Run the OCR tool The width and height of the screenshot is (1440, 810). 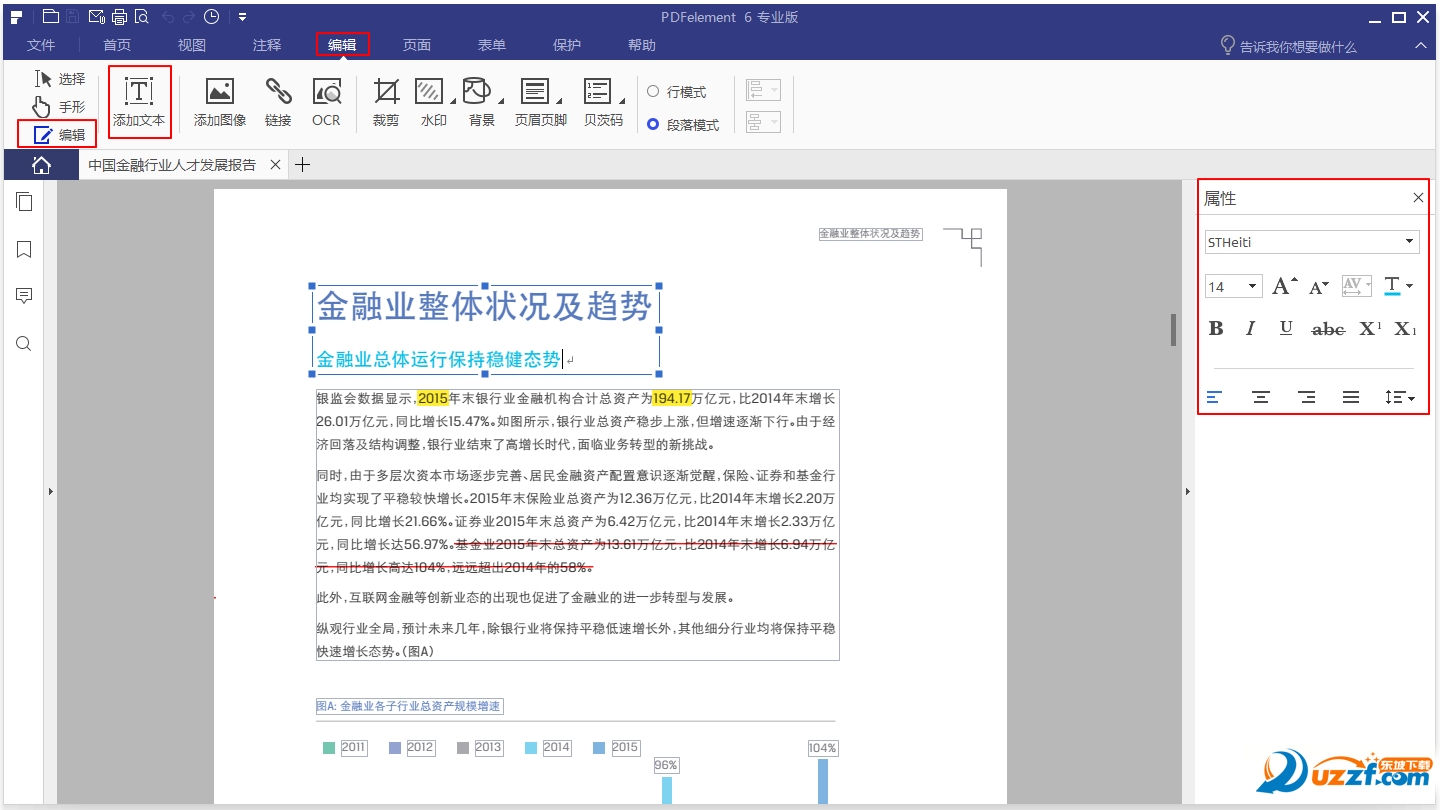[x=326, y=102]
